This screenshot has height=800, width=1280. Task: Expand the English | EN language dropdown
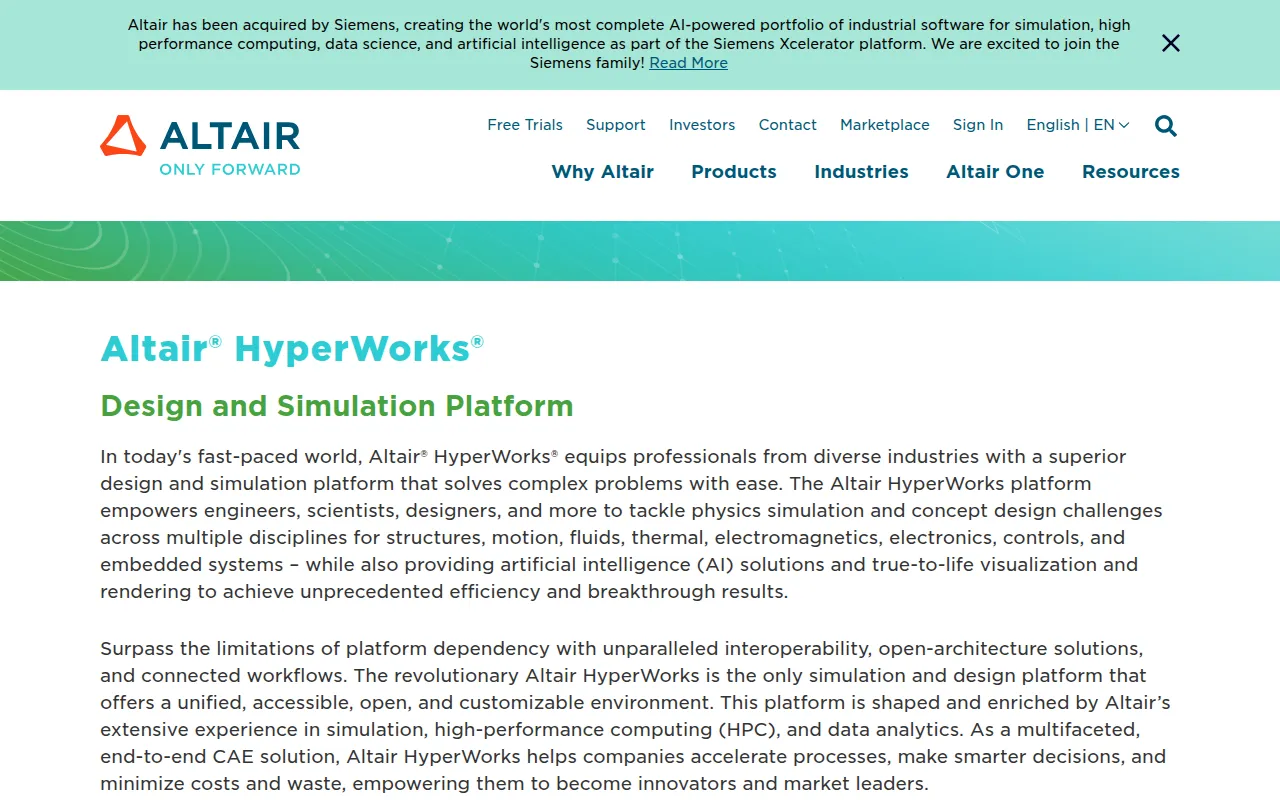(1078, 125)
